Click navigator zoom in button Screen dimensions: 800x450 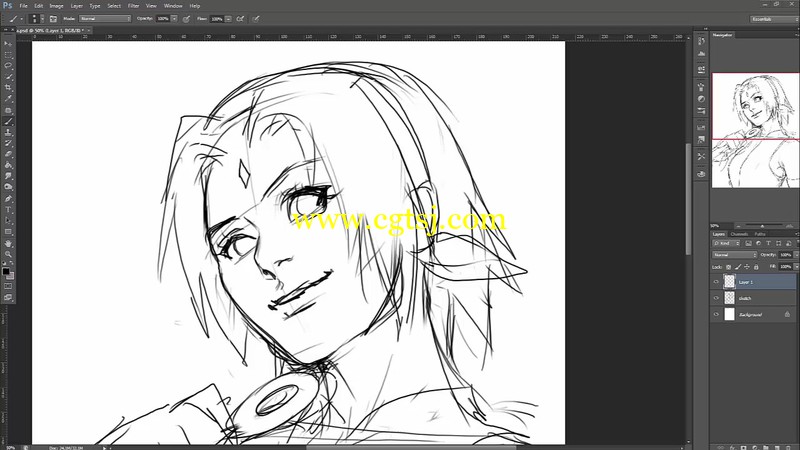click(790, 226)
